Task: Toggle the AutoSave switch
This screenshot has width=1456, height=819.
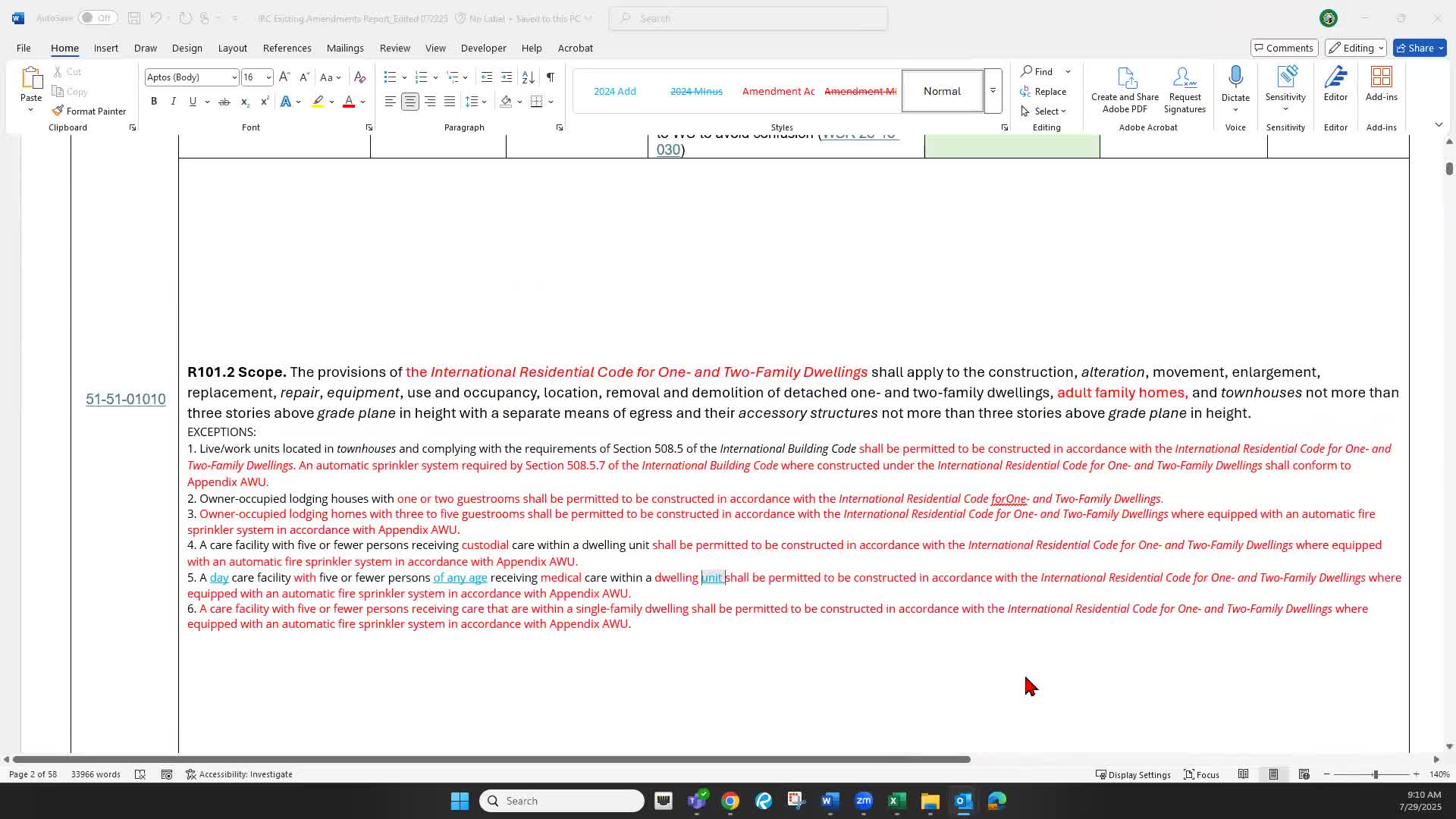Action: (x=97, y=17)
